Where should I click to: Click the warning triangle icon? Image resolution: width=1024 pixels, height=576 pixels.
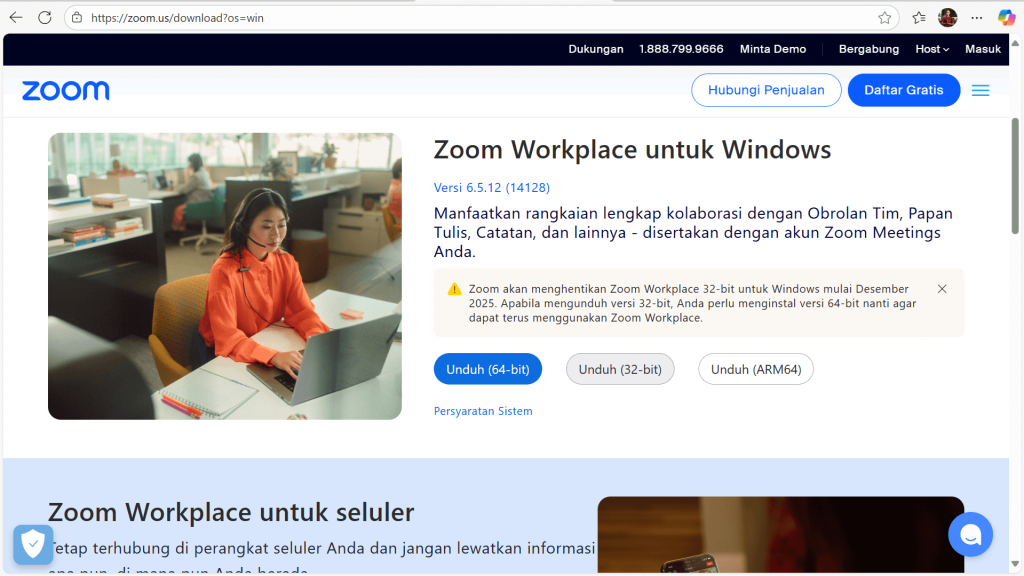[455, 289]
